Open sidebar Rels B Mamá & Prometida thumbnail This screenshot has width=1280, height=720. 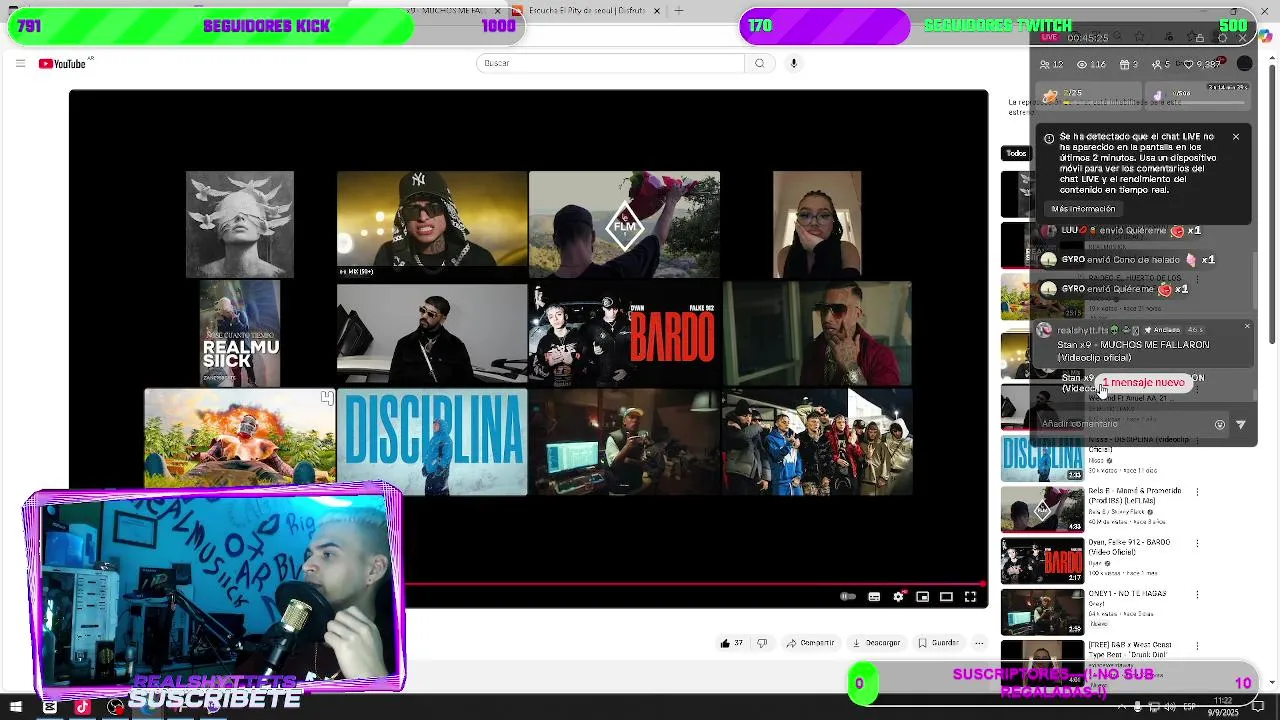(1042, 510)
